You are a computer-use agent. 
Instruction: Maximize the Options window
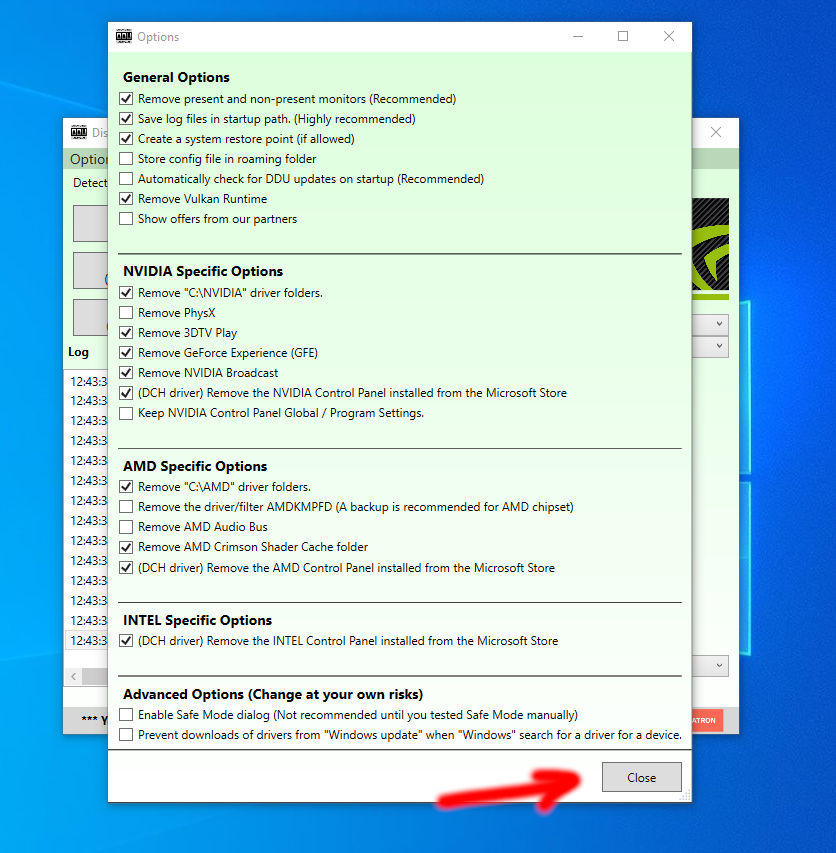(x=623, y=36)
